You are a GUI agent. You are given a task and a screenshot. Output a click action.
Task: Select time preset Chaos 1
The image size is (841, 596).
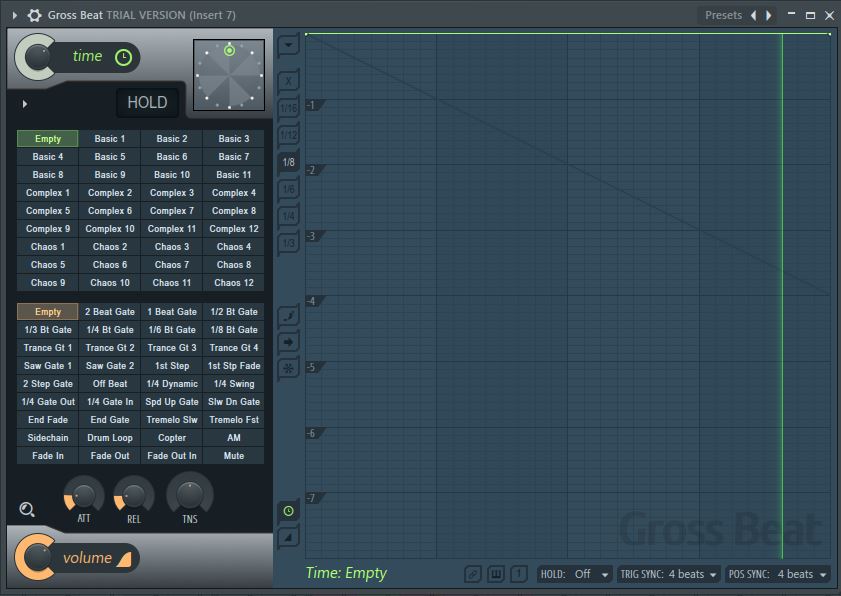pyautogui.click(x=48, y=247)
